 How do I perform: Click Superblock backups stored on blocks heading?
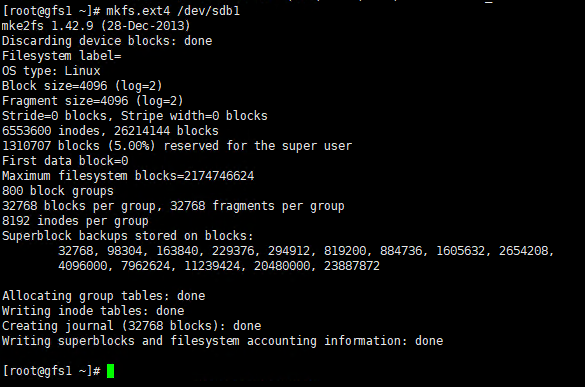[x=128, y=236]
